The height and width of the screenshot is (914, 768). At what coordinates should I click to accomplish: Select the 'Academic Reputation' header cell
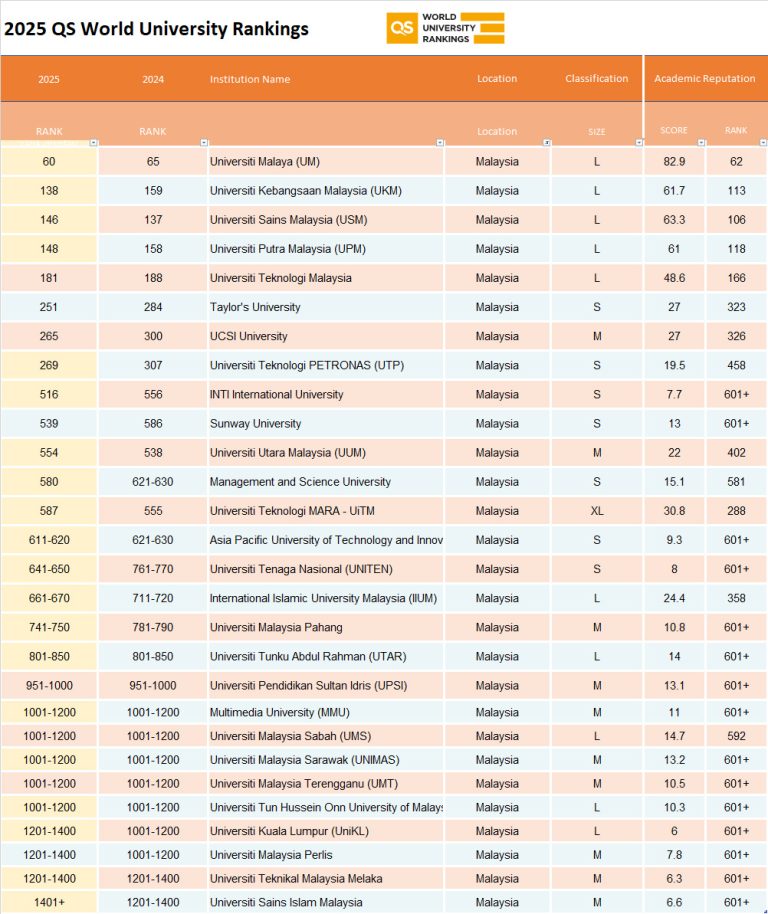704,79
